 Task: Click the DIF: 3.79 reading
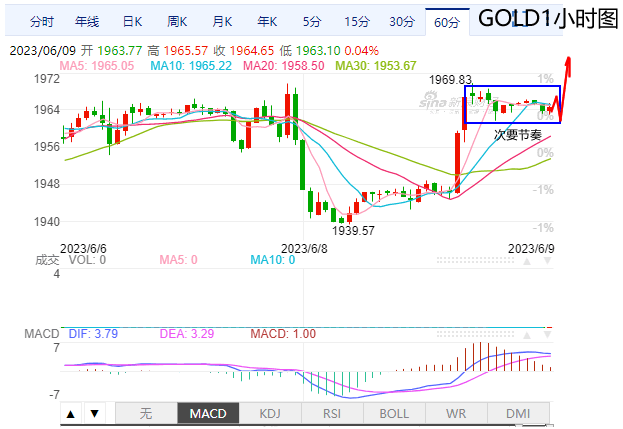[93, 334]
